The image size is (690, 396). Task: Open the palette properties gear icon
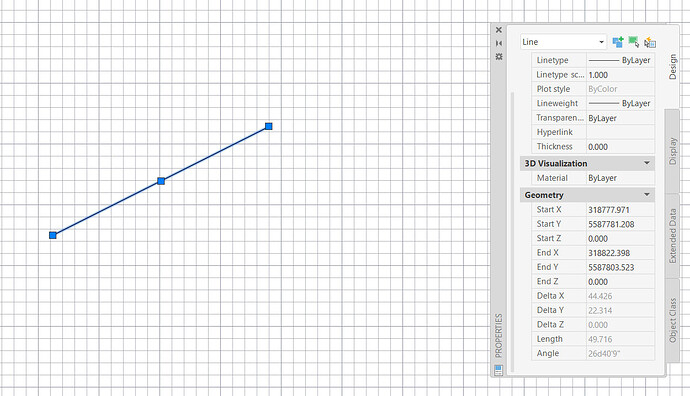click(x=499, y=57)
